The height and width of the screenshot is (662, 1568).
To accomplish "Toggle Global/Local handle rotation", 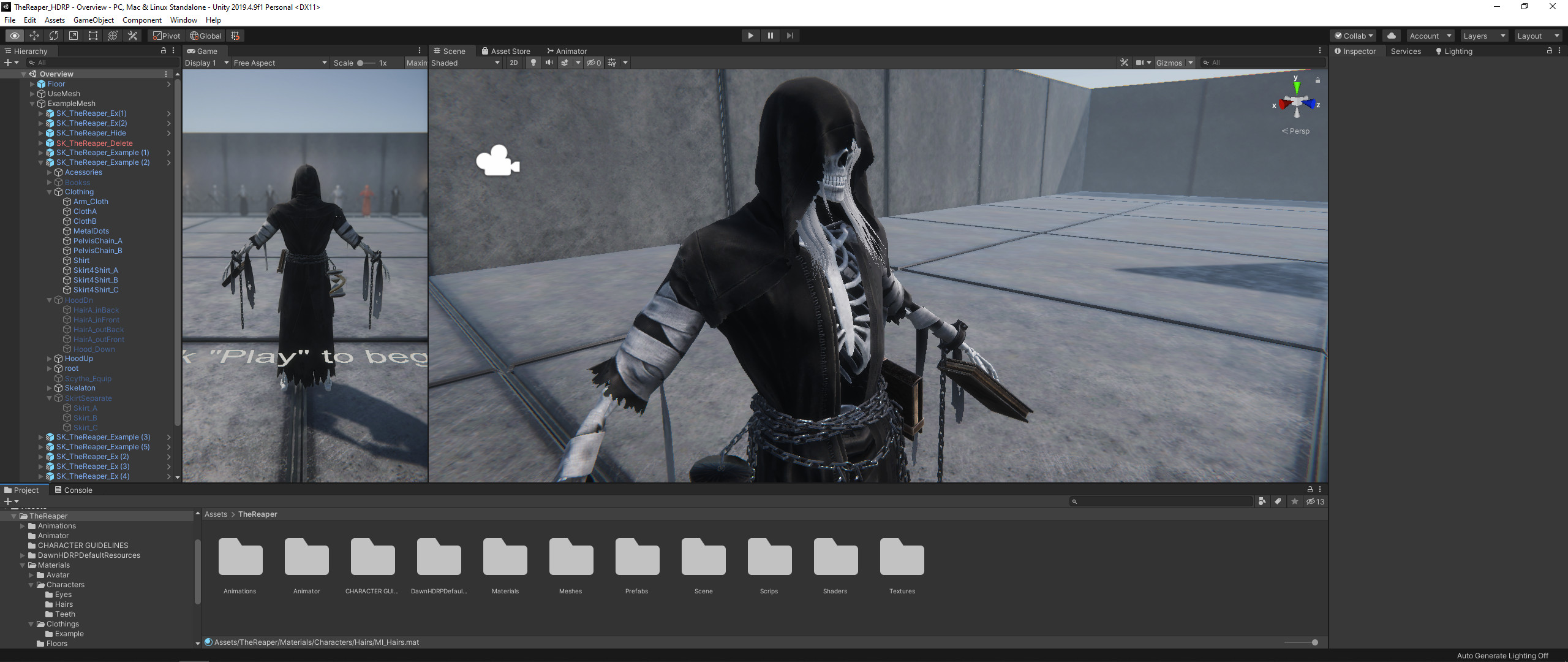I will coord(206,36).
